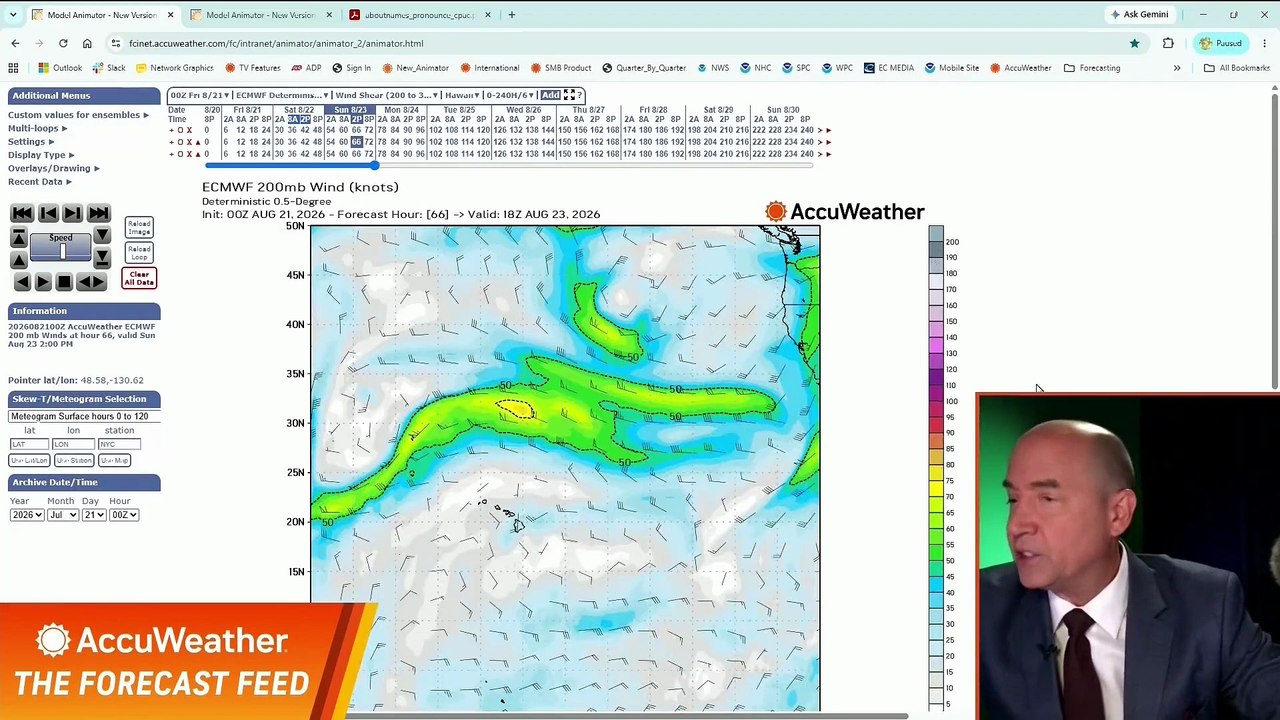Open the NHC bookmark
The height and width of the screenshot is (720, 1280).
tap(755, 68)
